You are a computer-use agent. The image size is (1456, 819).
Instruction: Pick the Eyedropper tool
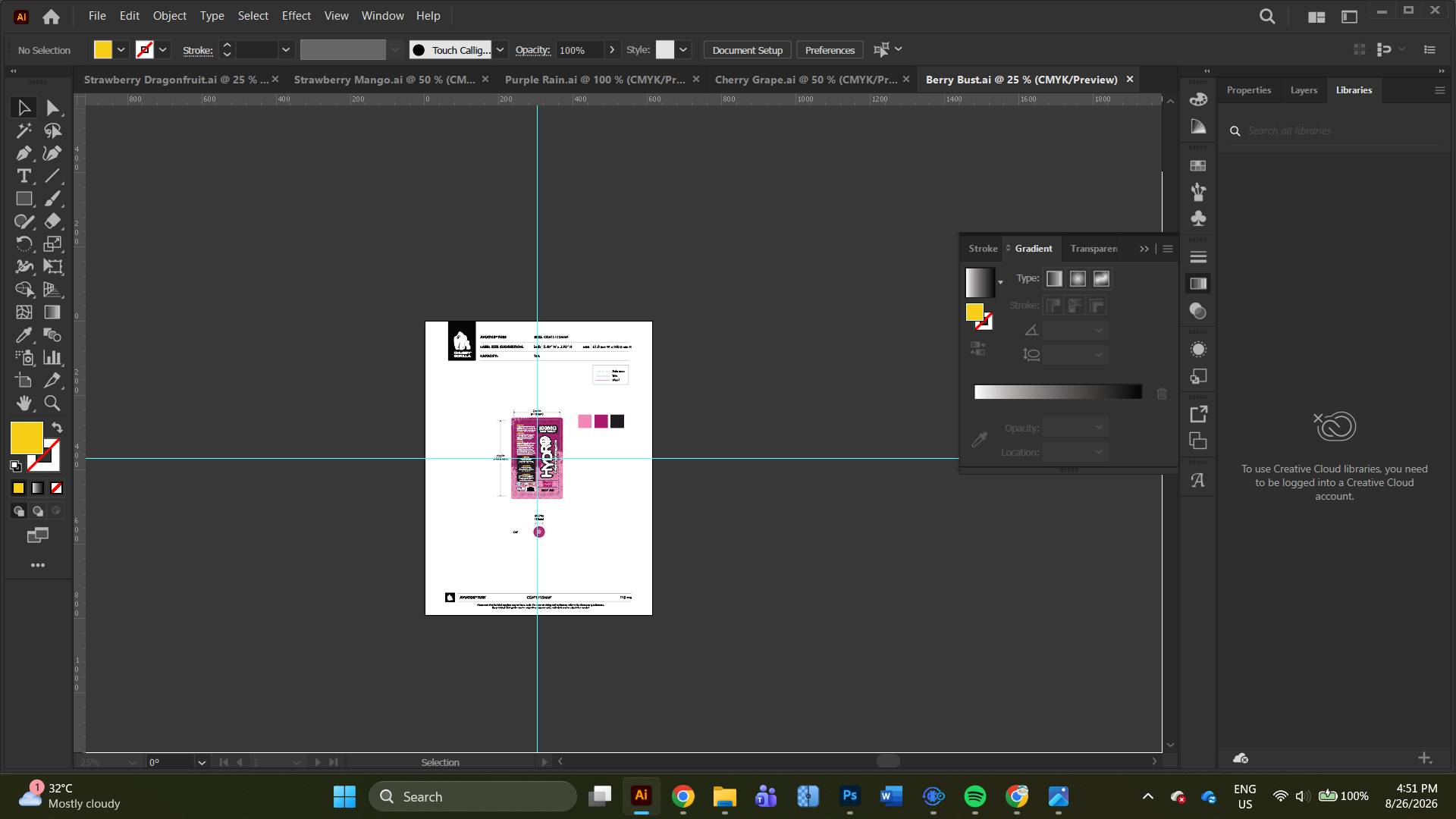tap(24, 335)
